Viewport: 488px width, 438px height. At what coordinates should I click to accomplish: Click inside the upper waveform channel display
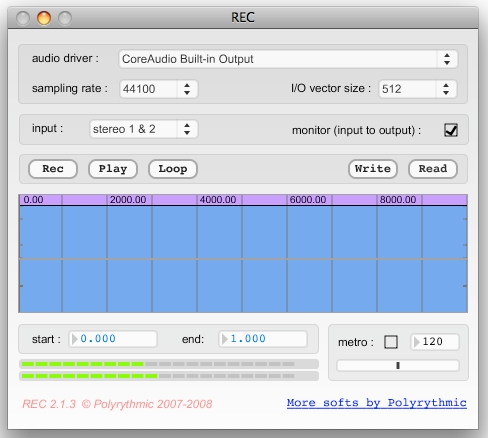(243, 232)
